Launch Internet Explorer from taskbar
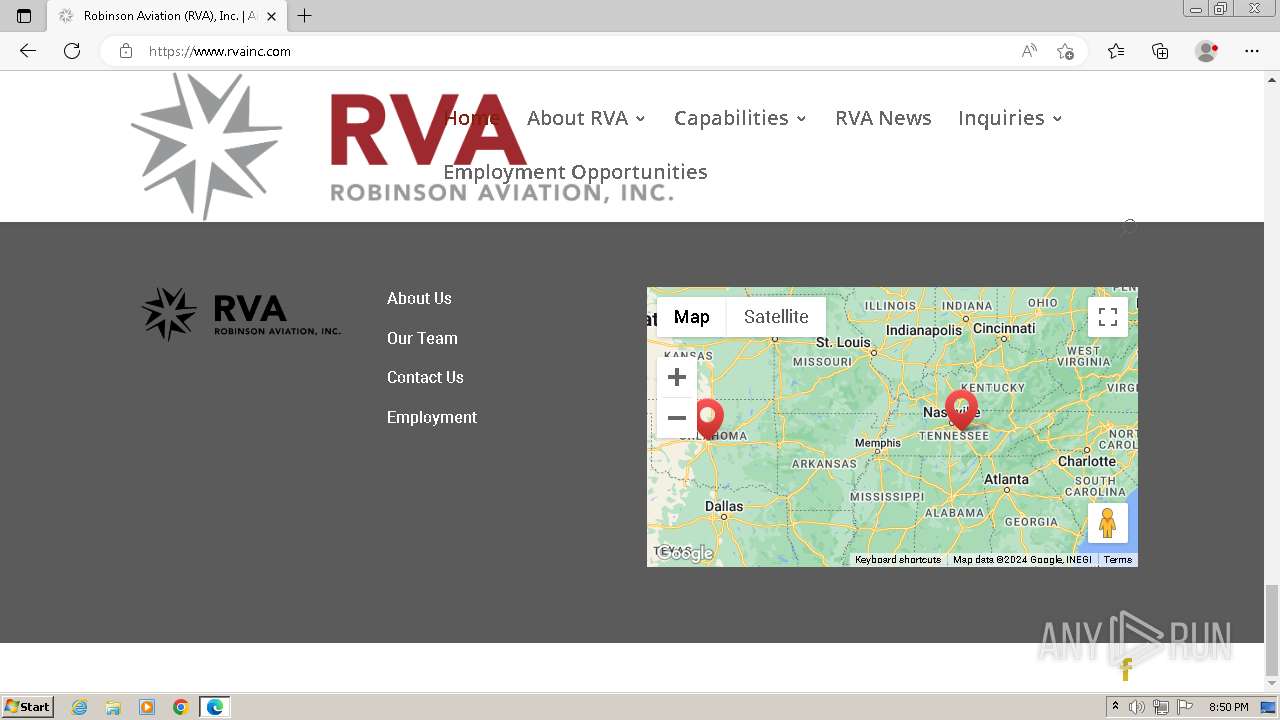 [x=80, y=707]
